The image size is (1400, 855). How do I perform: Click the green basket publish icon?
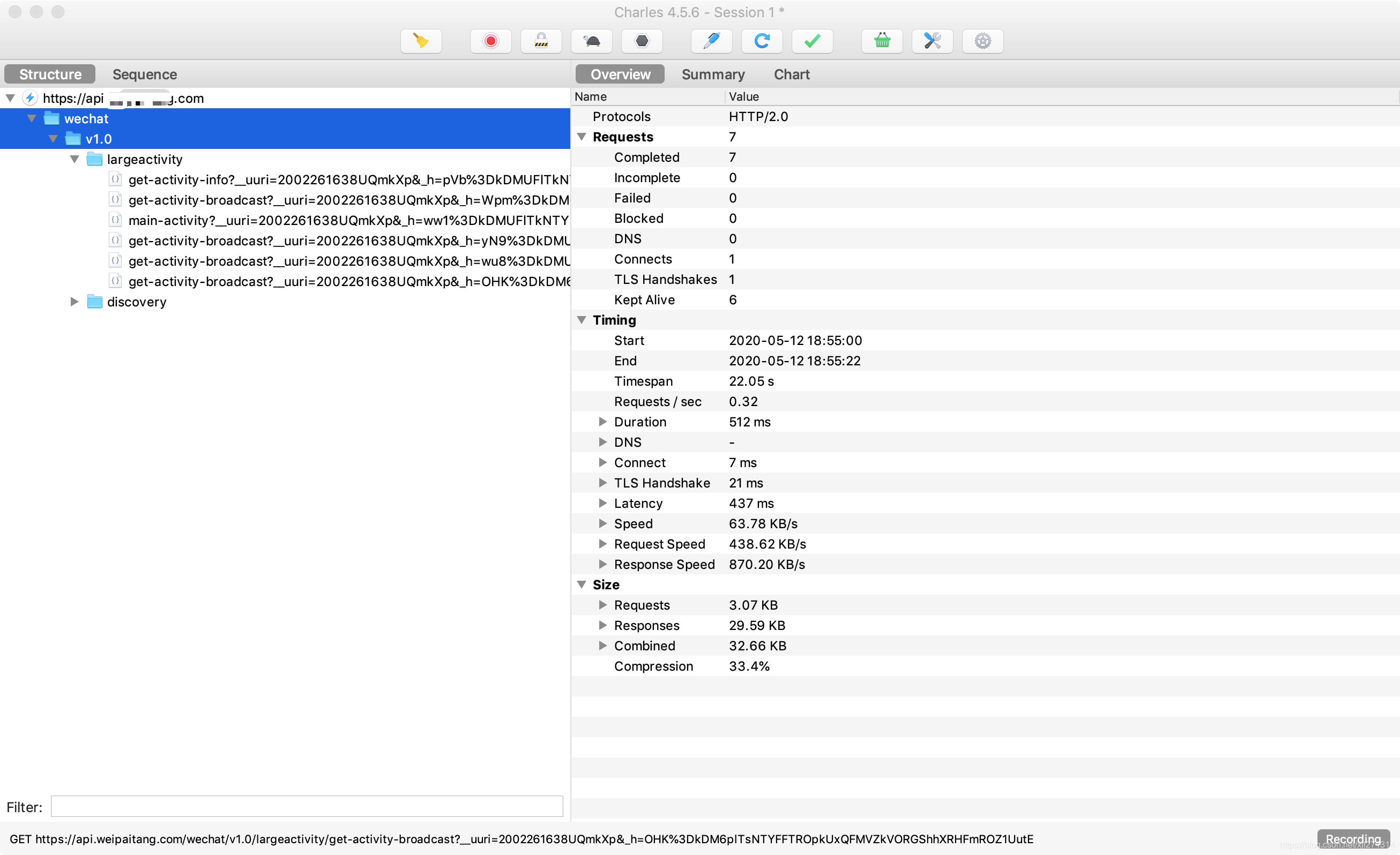882,41
